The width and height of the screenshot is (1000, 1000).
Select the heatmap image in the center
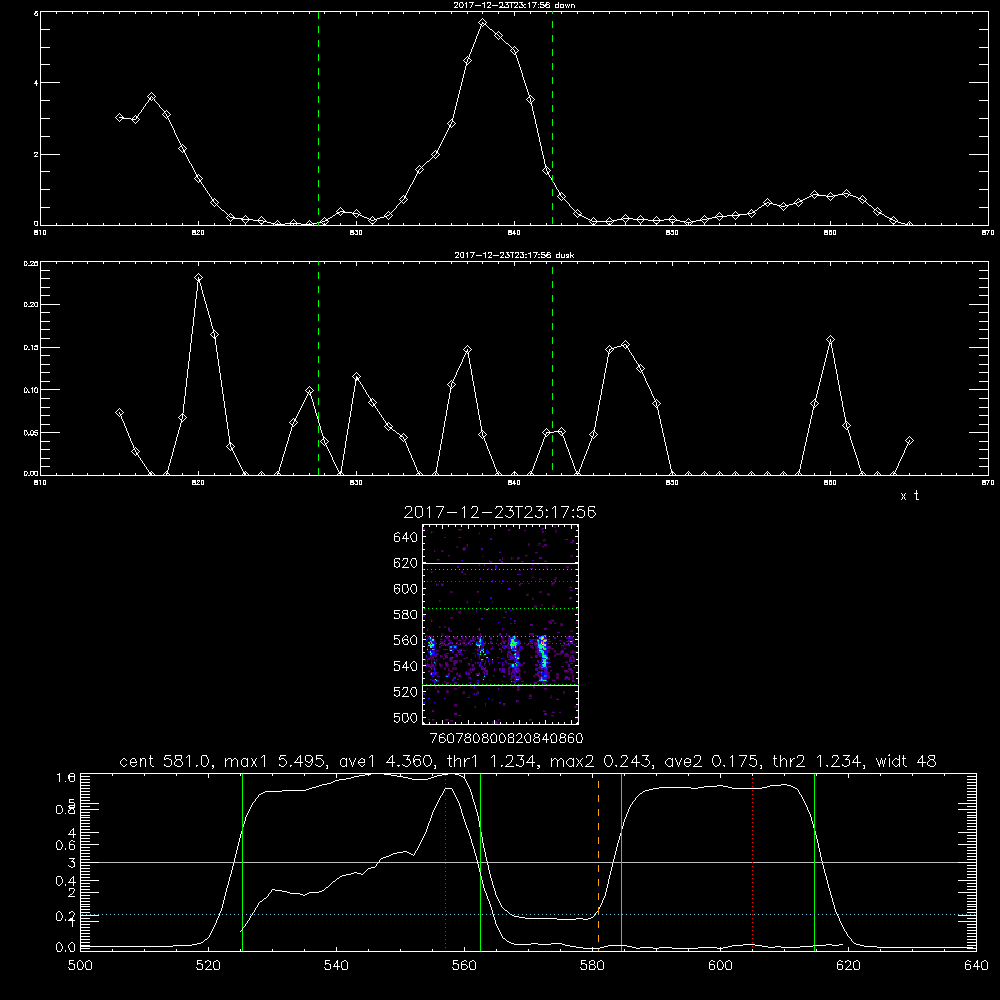501,624
